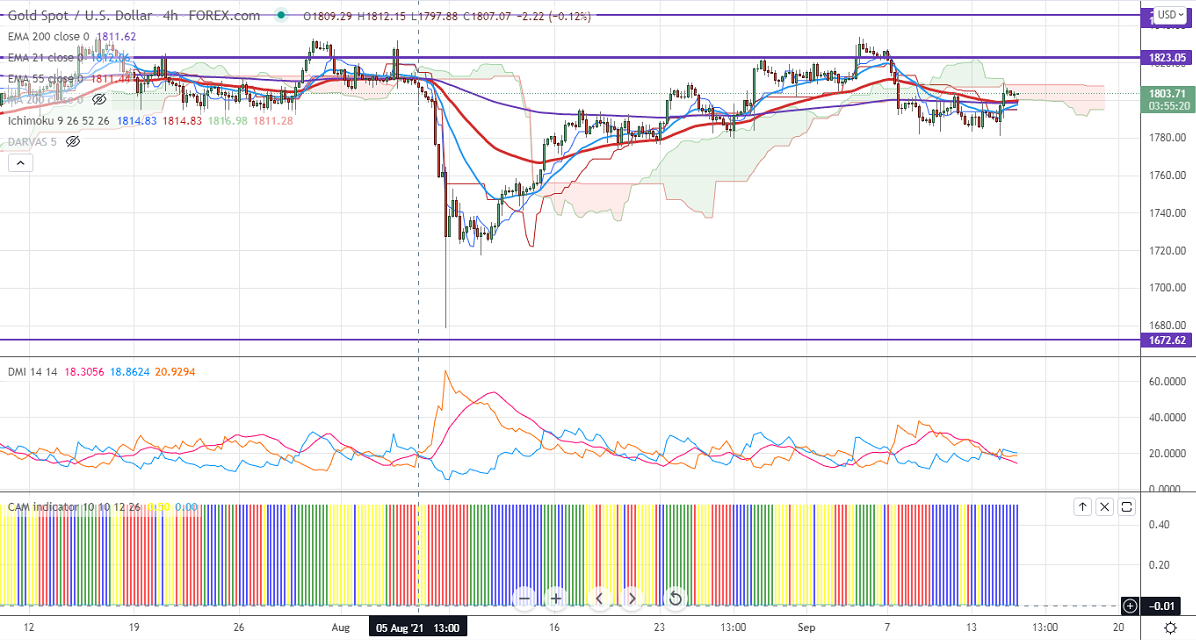Click the C1807.07 close value

(x=485, y=15)
